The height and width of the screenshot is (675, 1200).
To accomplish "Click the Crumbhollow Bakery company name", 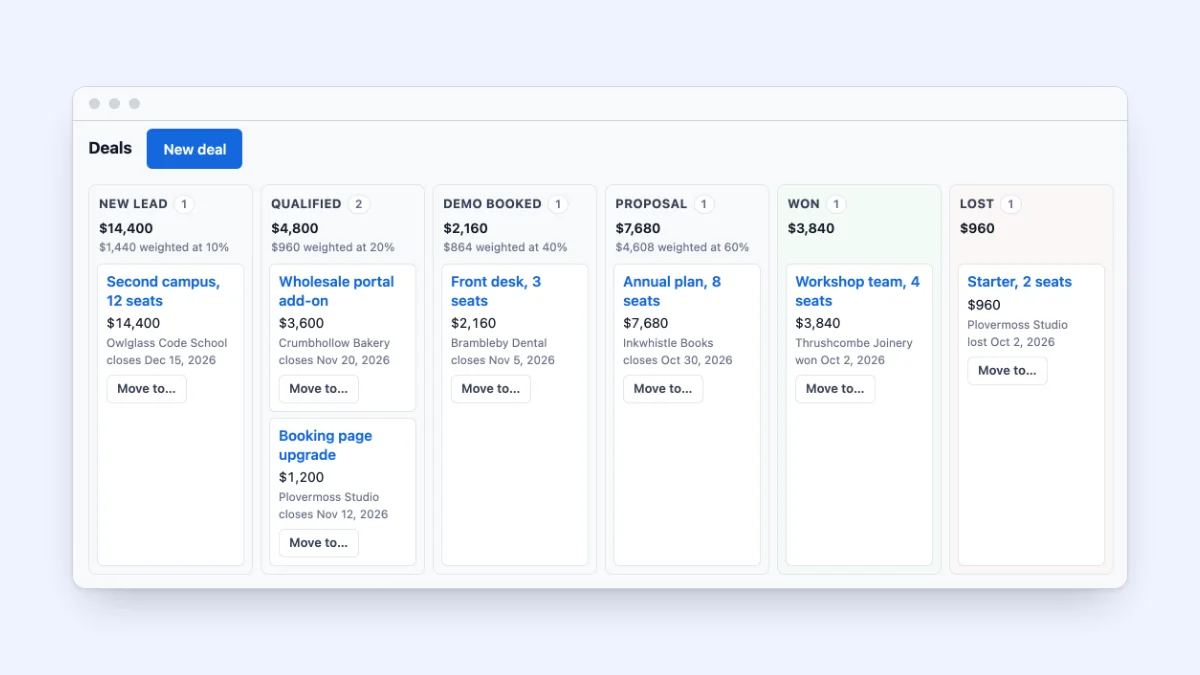I will (334, 343).
